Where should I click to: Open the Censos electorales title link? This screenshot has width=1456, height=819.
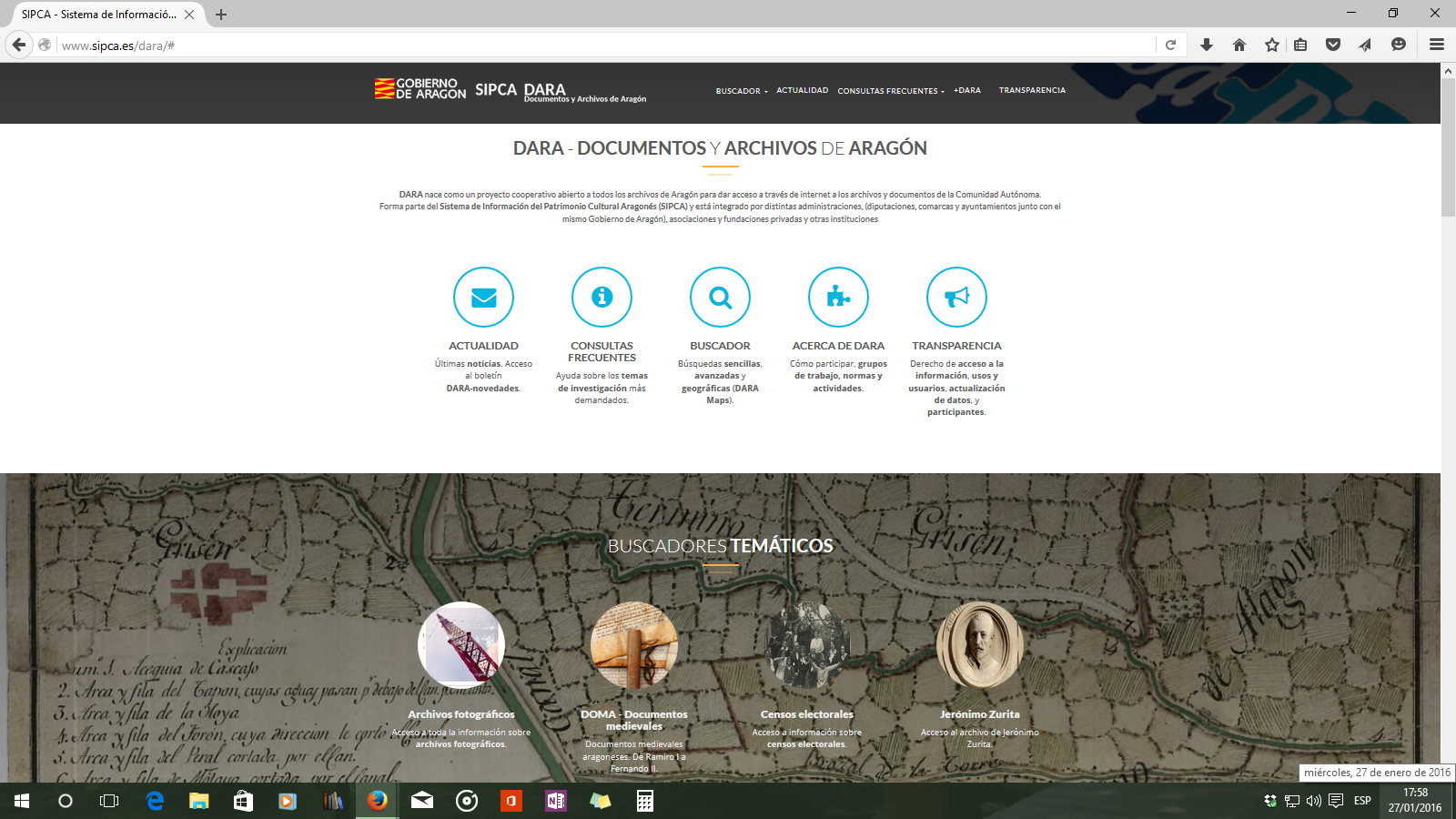coord(807,714)
